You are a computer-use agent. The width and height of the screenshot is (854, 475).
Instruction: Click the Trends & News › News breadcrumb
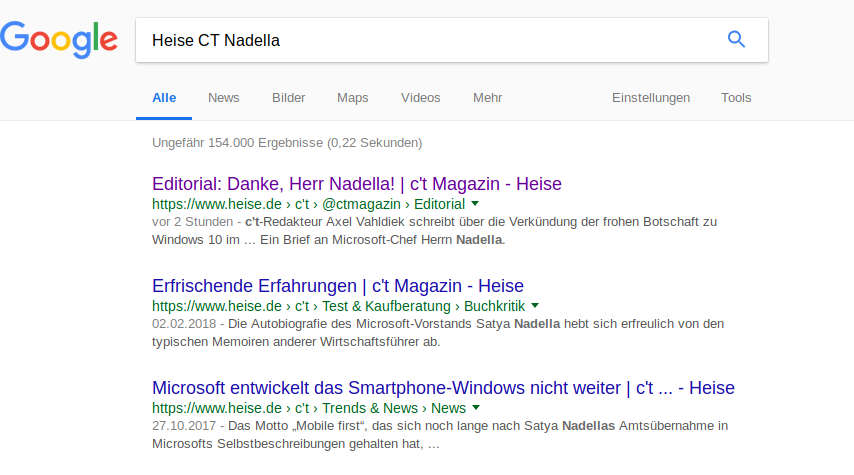point(394,408)
